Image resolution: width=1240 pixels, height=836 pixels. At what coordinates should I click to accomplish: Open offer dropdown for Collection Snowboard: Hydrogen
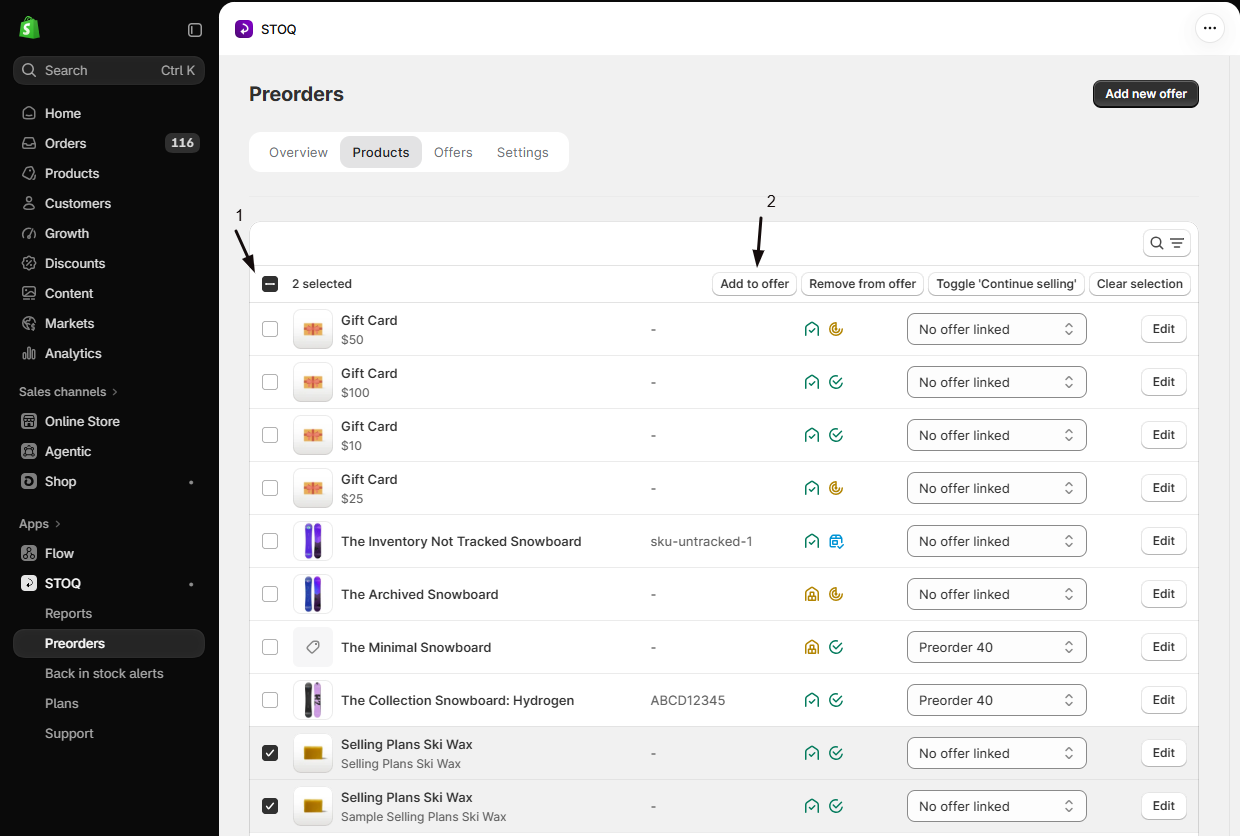[x=997, y=700]
